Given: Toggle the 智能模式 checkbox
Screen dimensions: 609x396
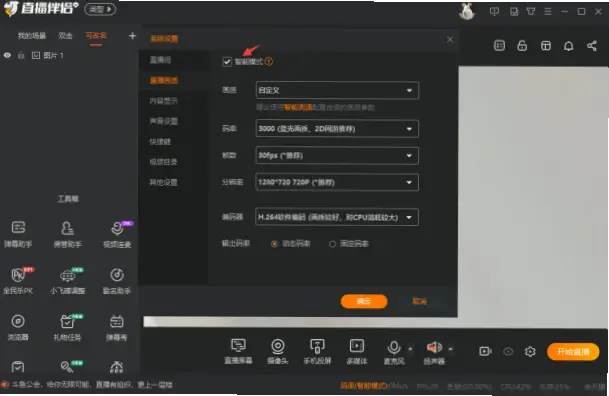Looking at the screenshot, I should tap(227, 61).
